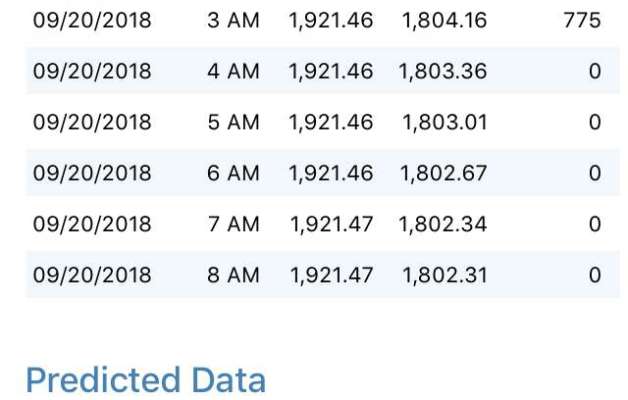628x400 pixels.
Task: Click the zero value in 4 AM row
Action: tap(595, 71)
